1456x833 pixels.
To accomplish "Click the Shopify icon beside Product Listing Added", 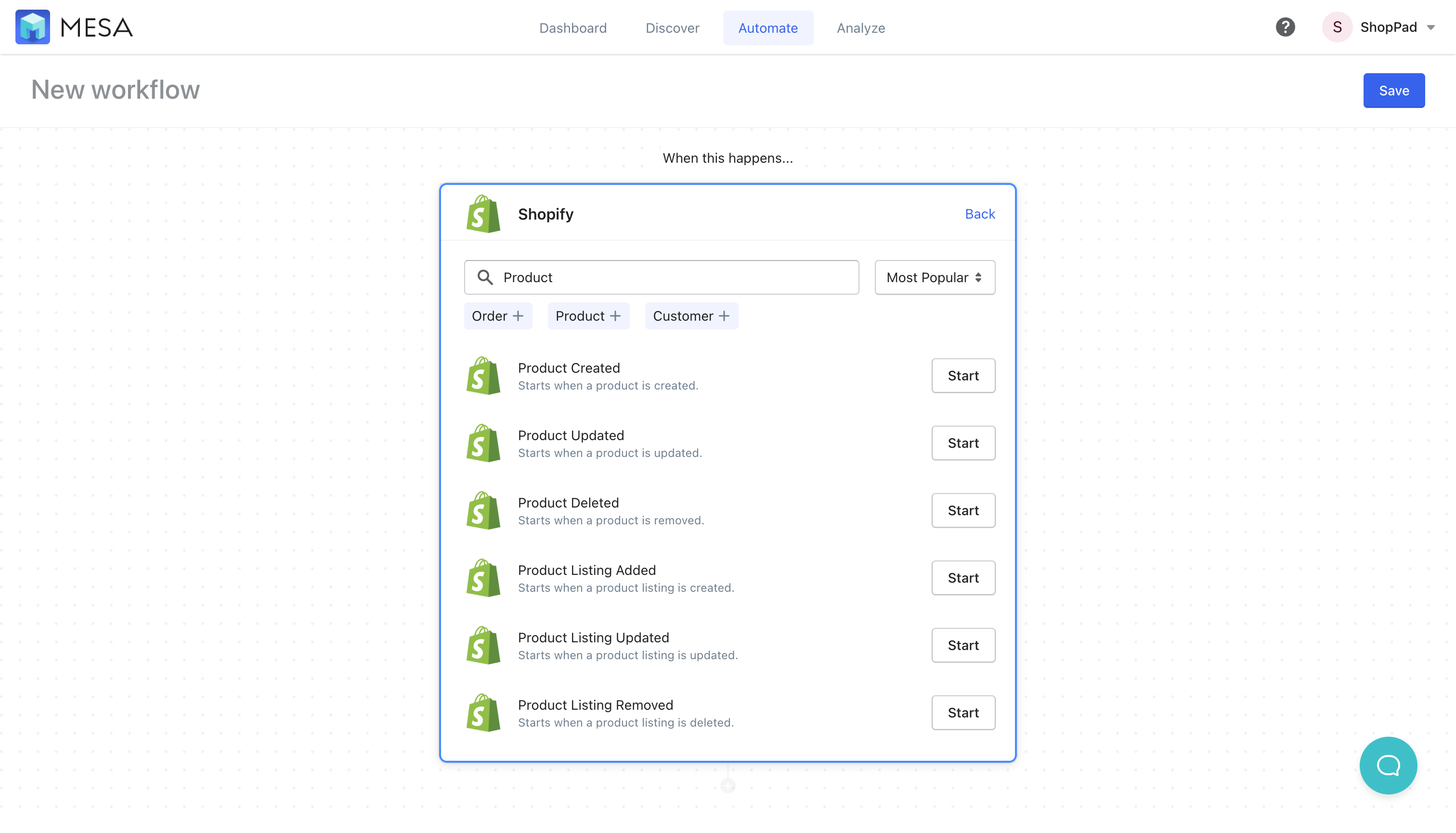I will pyautogui.click(x=483, y=578).
